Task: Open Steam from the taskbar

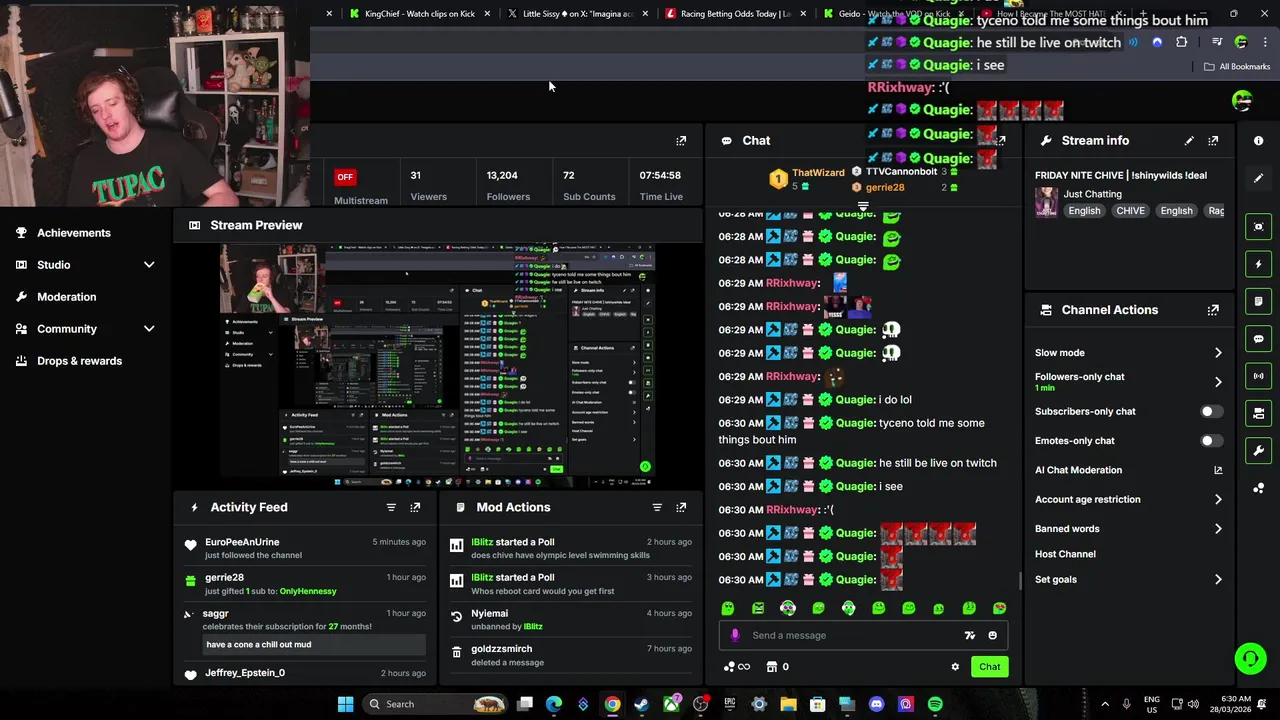Action: pyautogui.click(x=641, y=704)
